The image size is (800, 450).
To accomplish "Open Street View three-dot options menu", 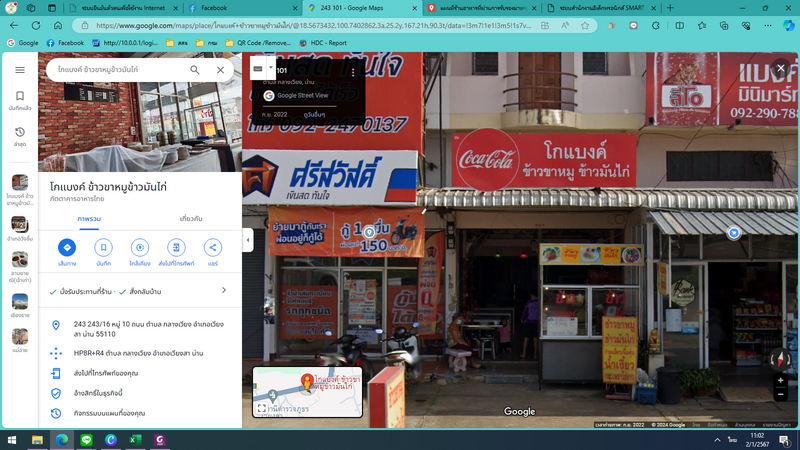I will [353, 72].
